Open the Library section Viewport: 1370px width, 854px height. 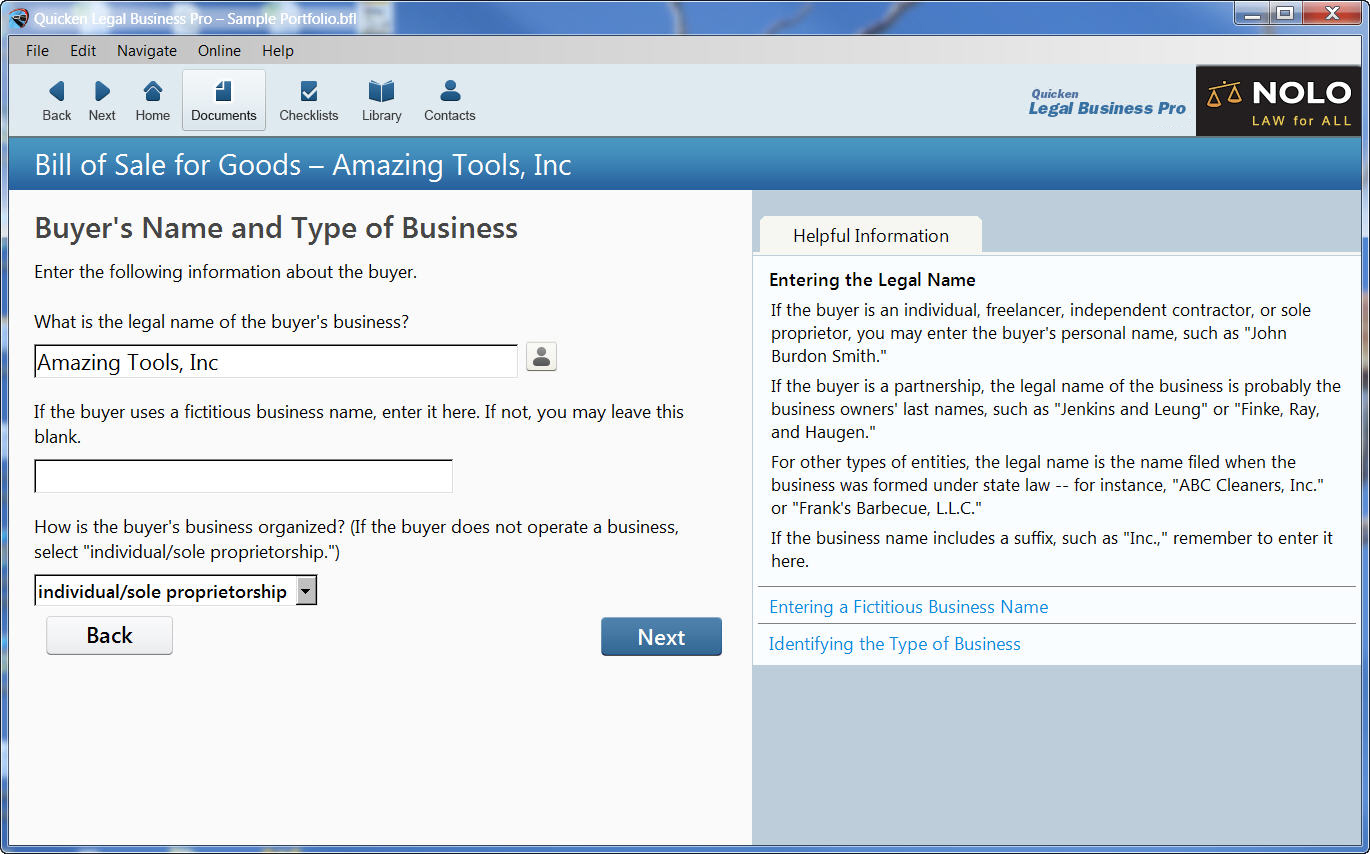pos(381,99)
